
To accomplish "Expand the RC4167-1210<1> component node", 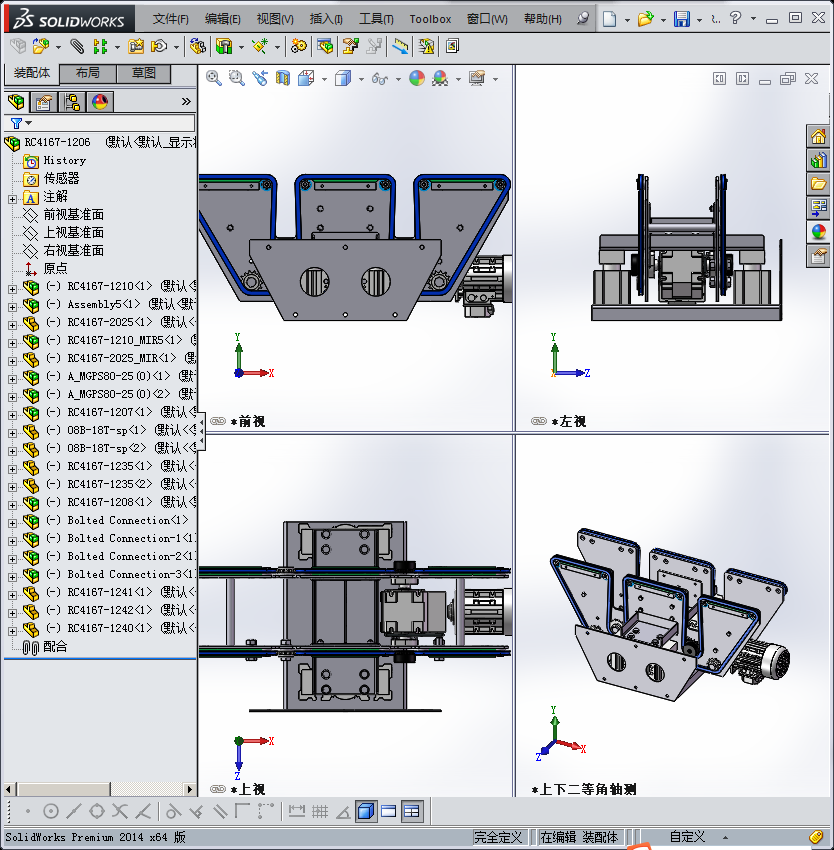I will 12,289.
